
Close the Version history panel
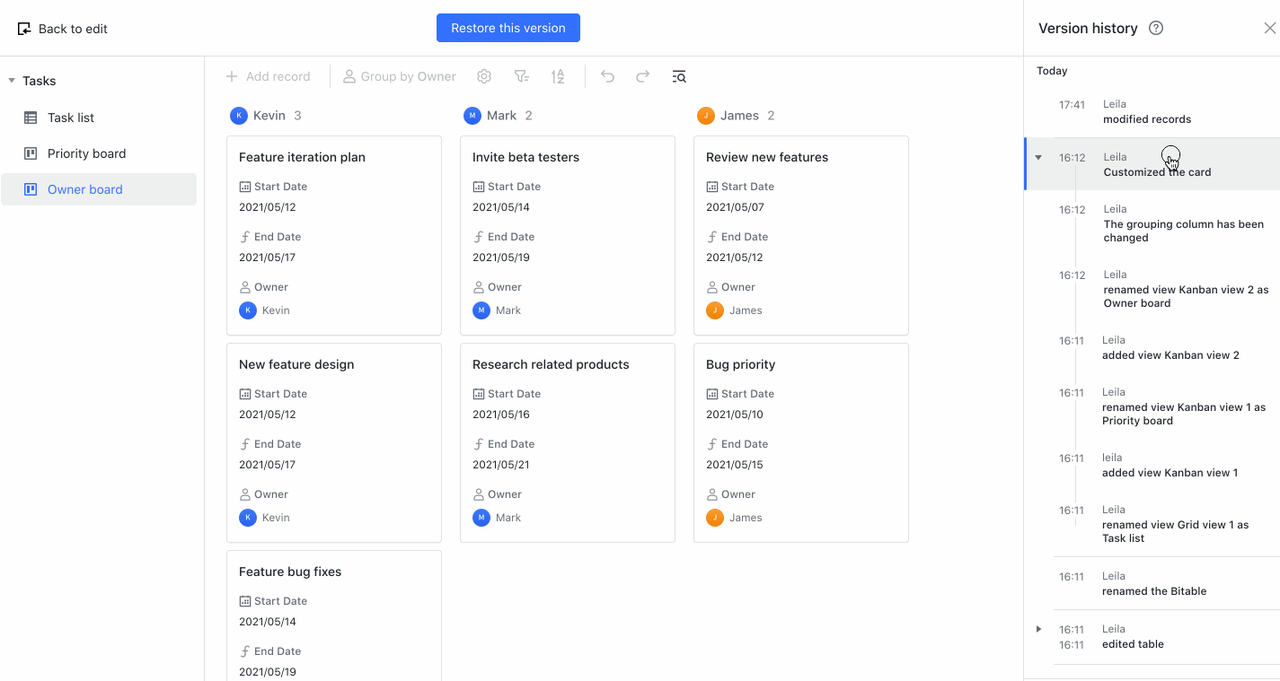[1269, 28]
